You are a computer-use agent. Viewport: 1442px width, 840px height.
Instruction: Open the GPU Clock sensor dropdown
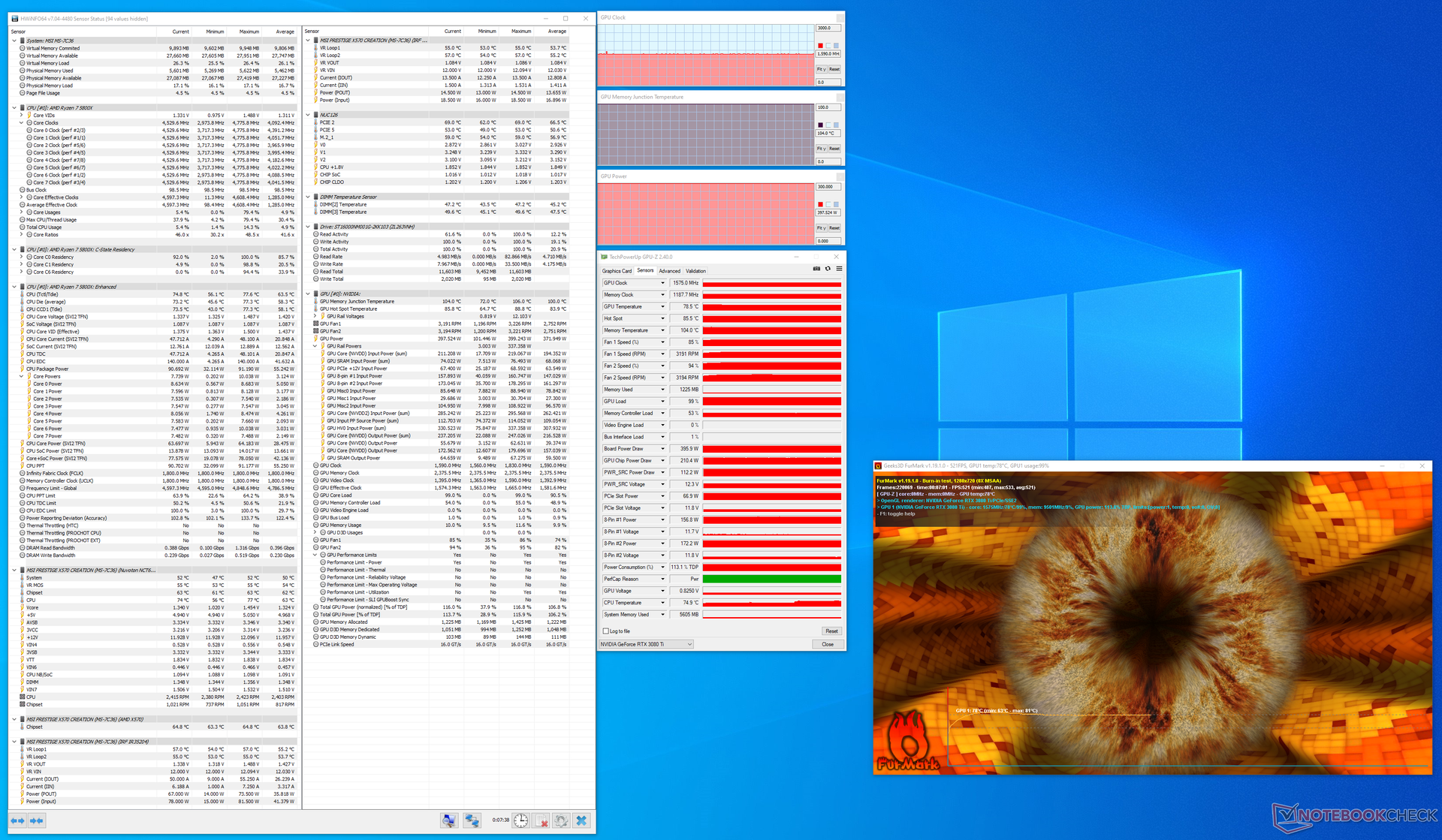tap(662, 283)
